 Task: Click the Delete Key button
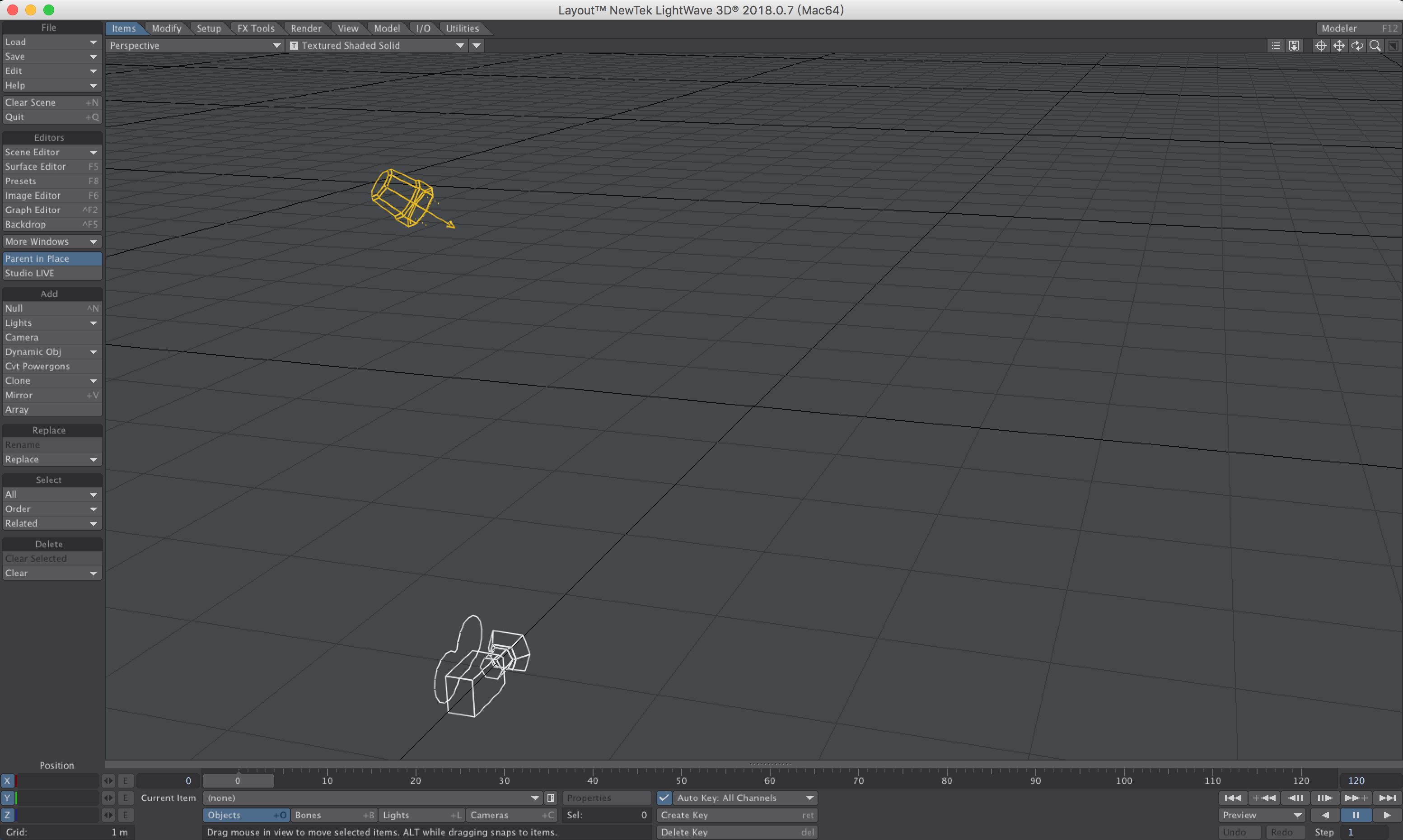(737, 833)
